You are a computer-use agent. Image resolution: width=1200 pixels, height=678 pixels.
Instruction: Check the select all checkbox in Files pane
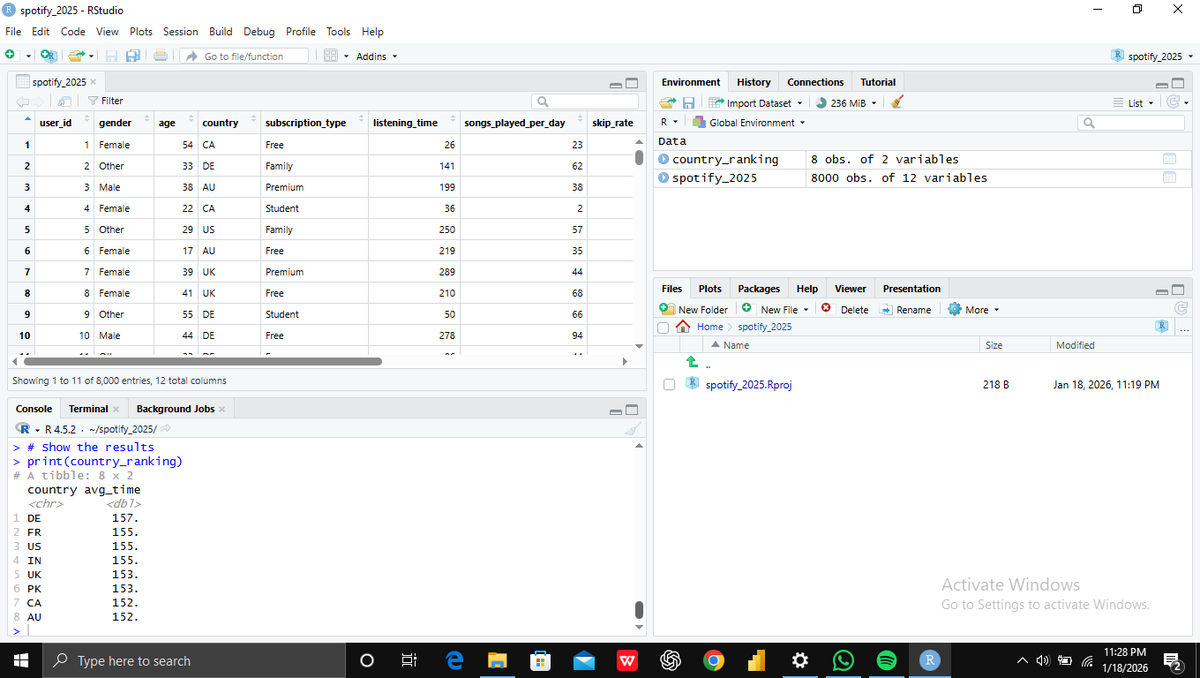[664, 327]
